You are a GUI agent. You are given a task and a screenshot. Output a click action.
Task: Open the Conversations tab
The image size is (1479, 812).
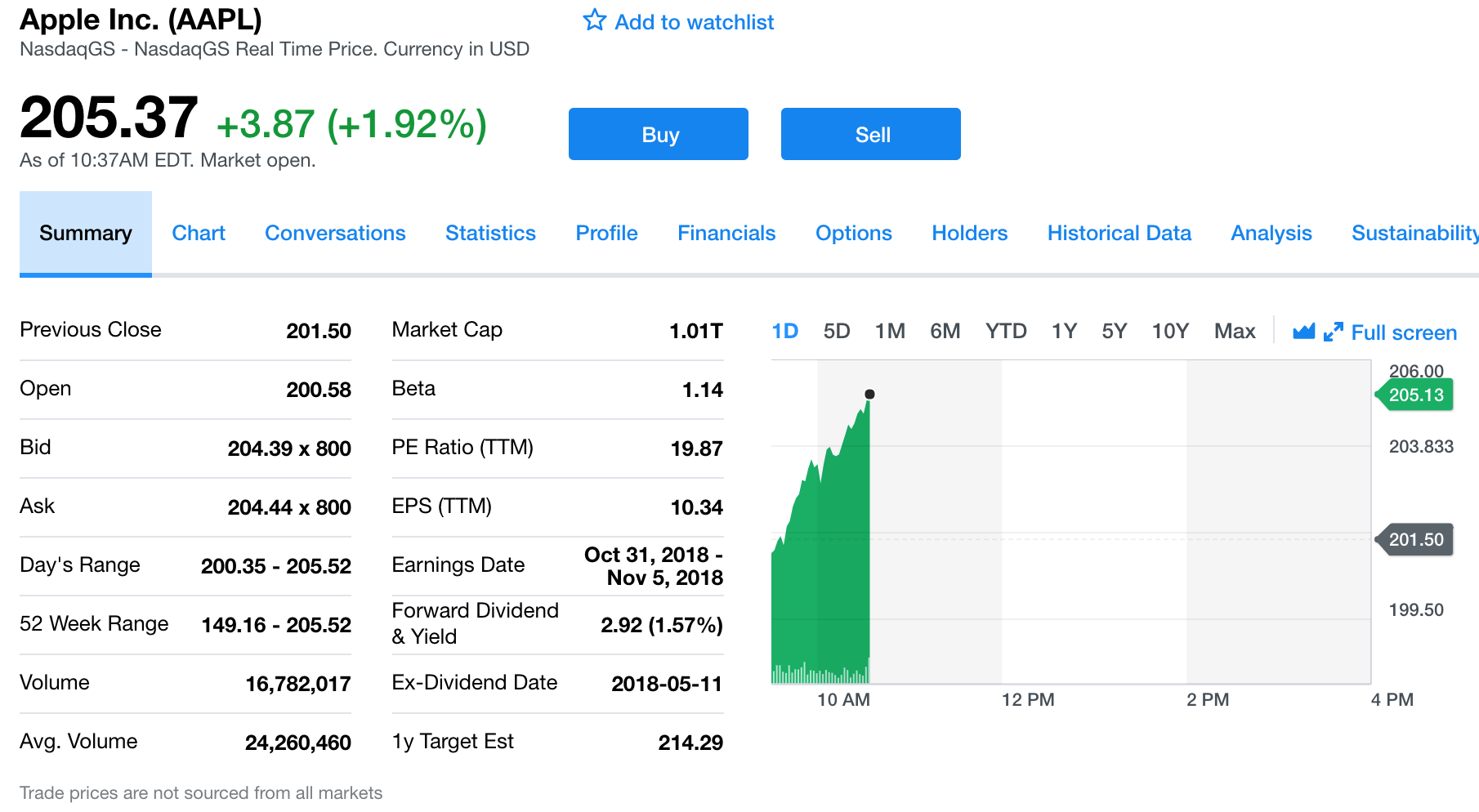click(335, 234)
